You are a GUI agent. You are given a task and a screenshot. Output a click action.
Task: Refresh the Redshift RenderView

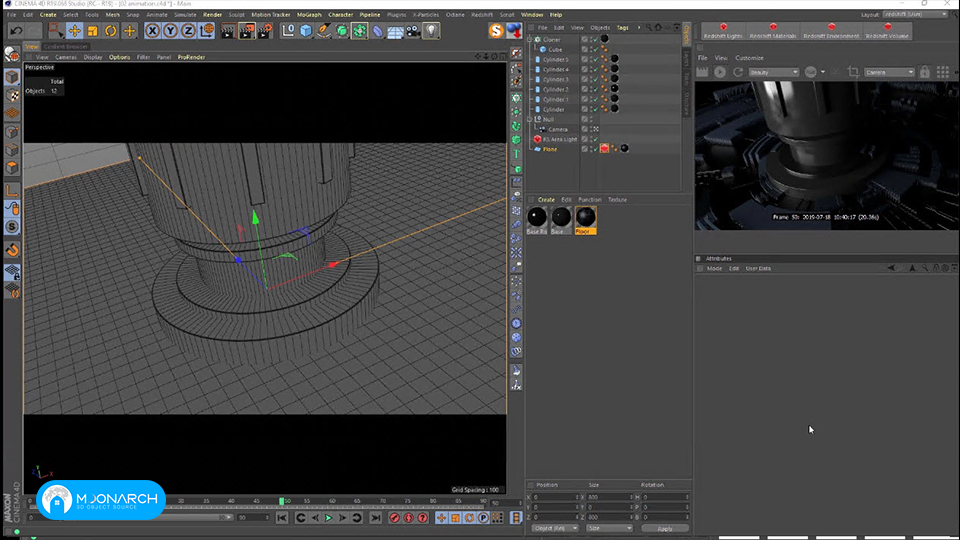point(738,72)
